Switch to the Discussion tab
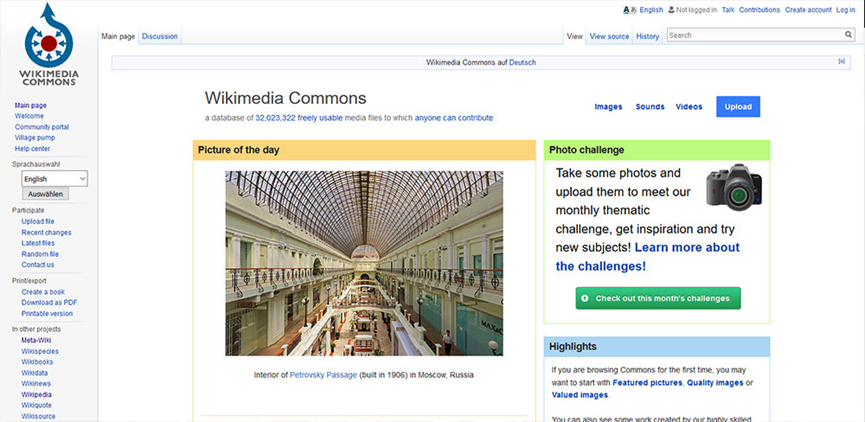Viewport: 865px width, 422px height. click(x=159, y=37)
